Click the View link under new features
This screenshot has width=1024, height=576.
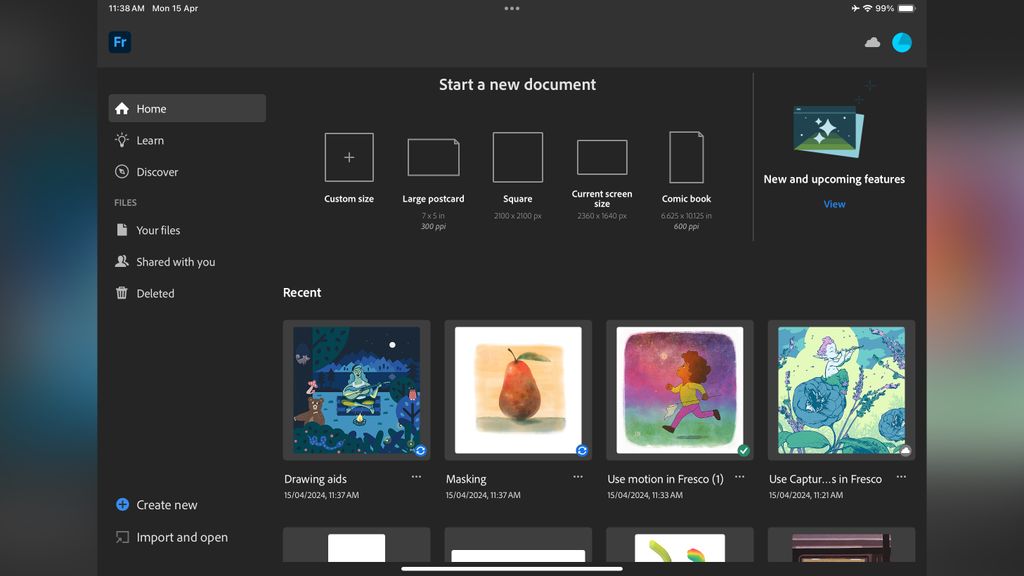[834, 204]
